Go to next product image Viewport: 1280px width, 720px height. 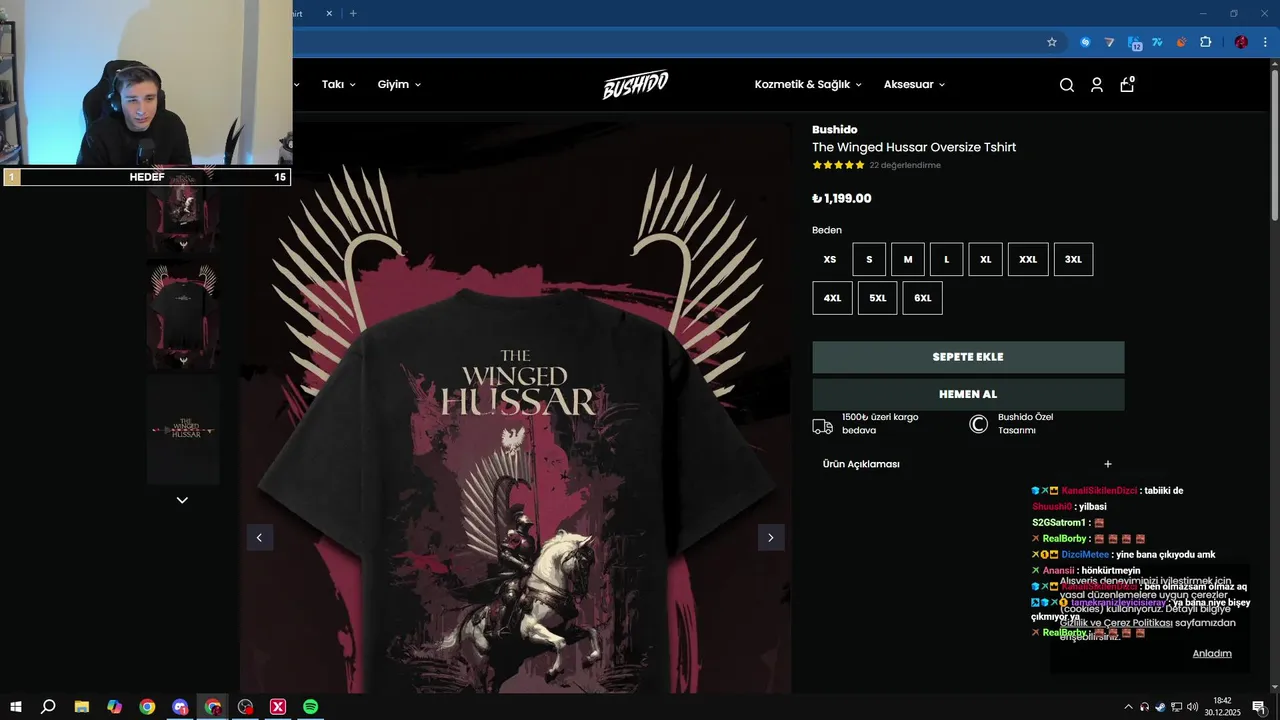point(770,537)
